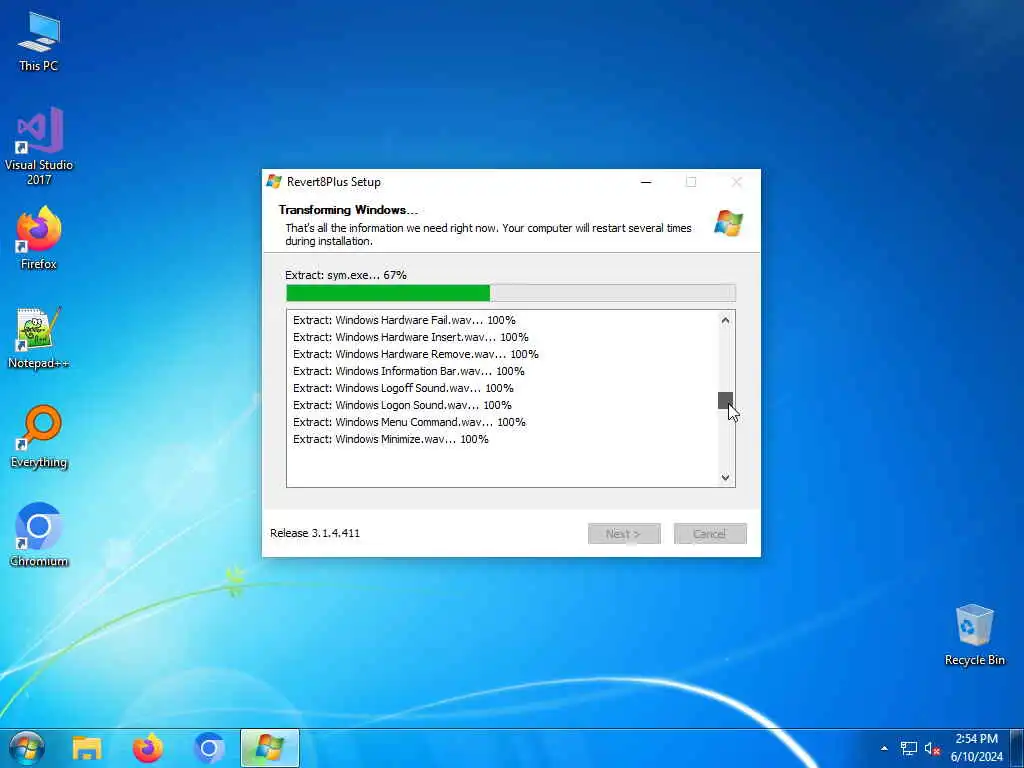Select the "Windows Logoff Sound.wav" log line
Screen dimensions: 1024x768
pos(403,388)
